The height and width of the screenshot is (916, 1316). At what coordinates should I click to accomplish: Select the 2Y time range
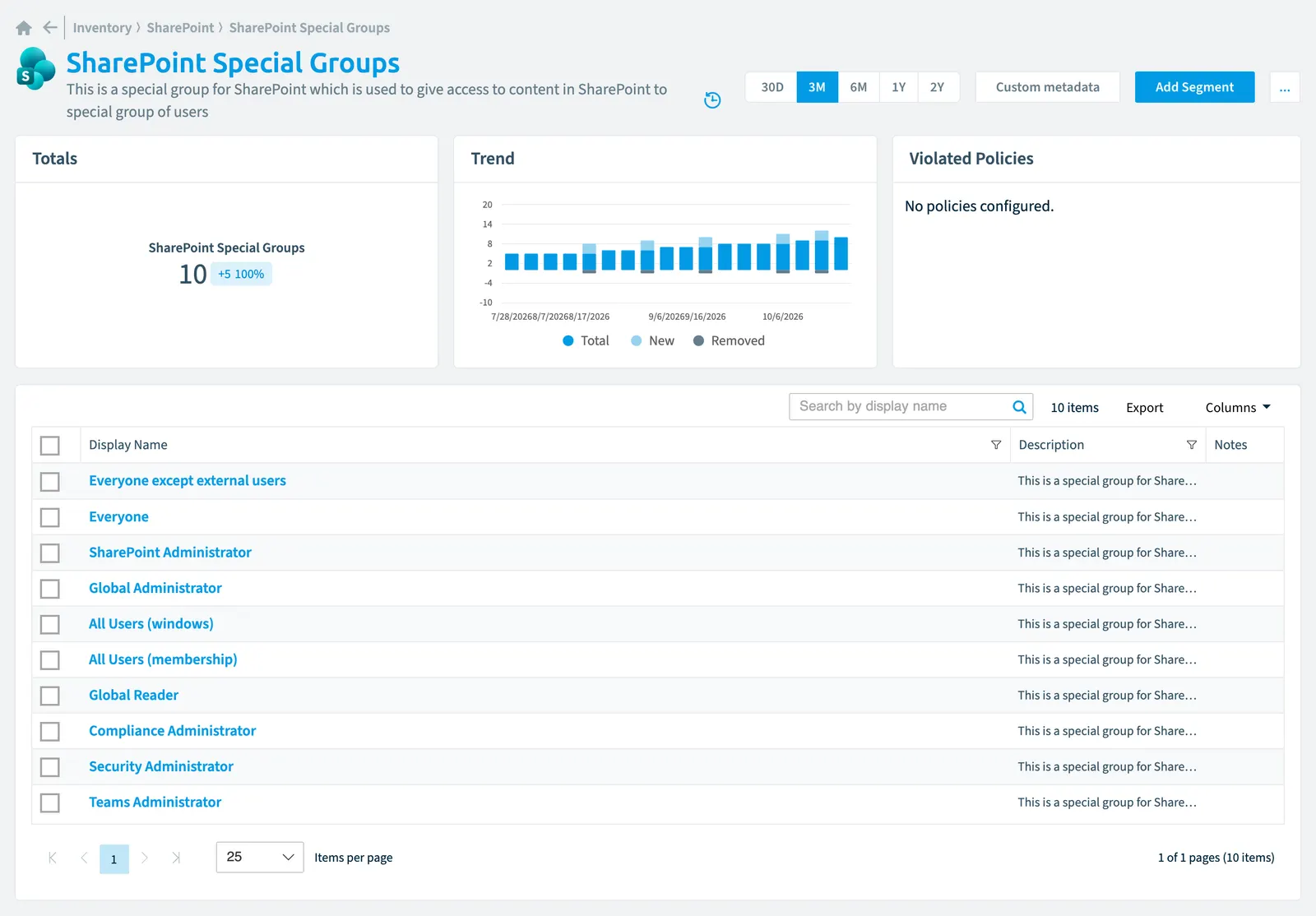coord(938,87)
